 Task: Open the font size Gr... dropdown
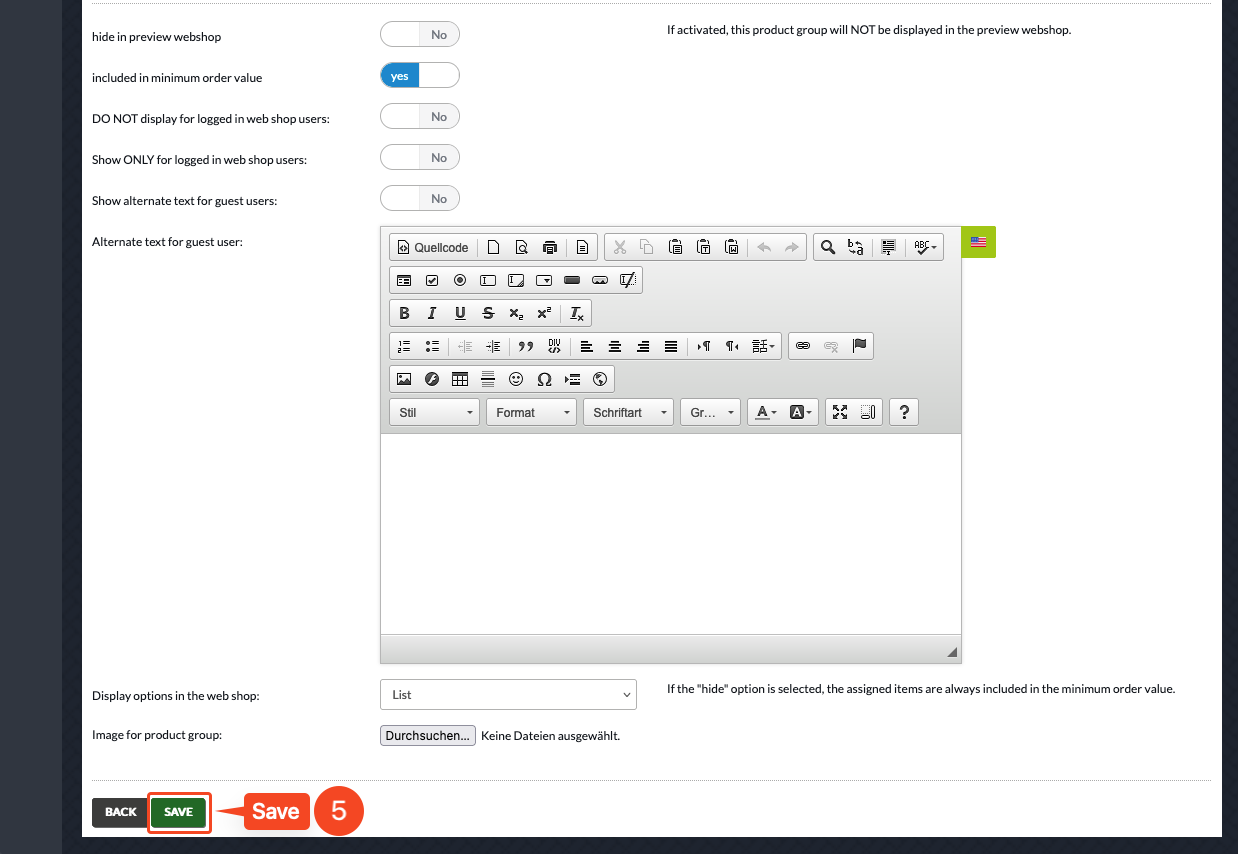click(x=711, y=412)
